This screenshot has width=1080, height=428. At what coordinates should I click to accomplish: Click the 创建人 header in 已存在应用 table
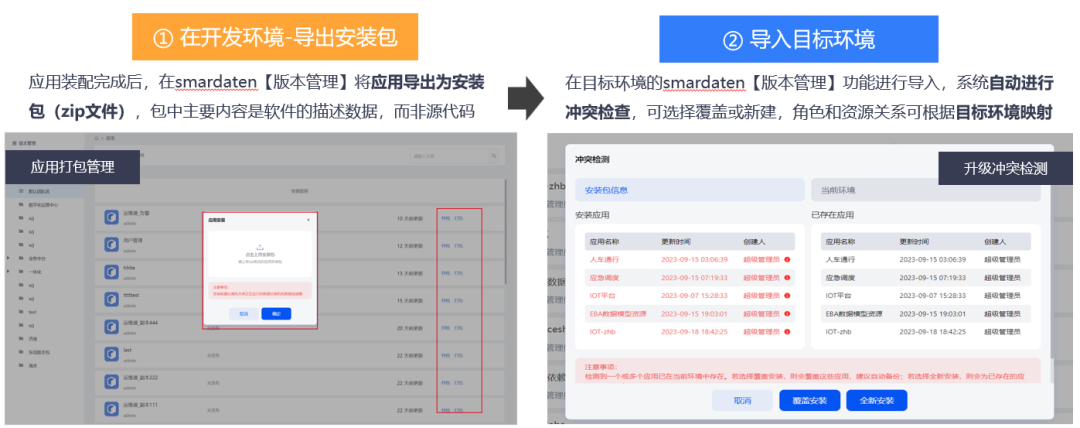[995, 242]
